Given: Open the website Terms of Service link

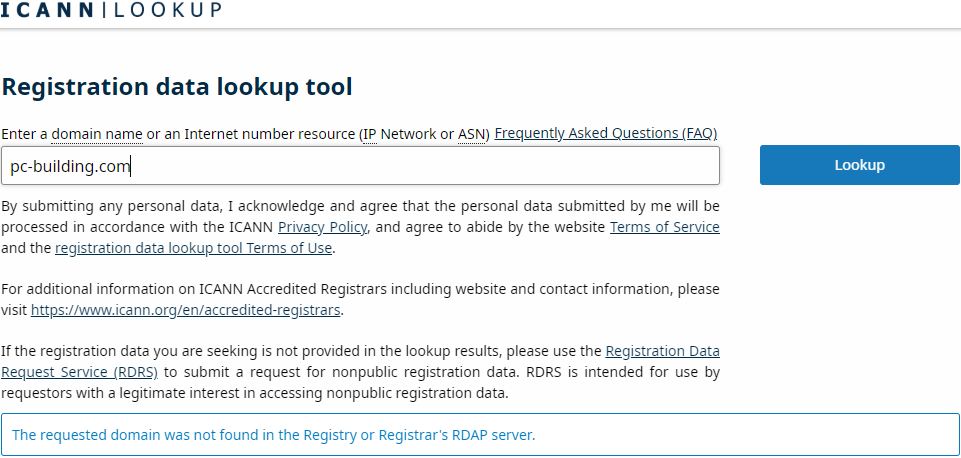Looking at the screenshot, I should pos(664,227).
